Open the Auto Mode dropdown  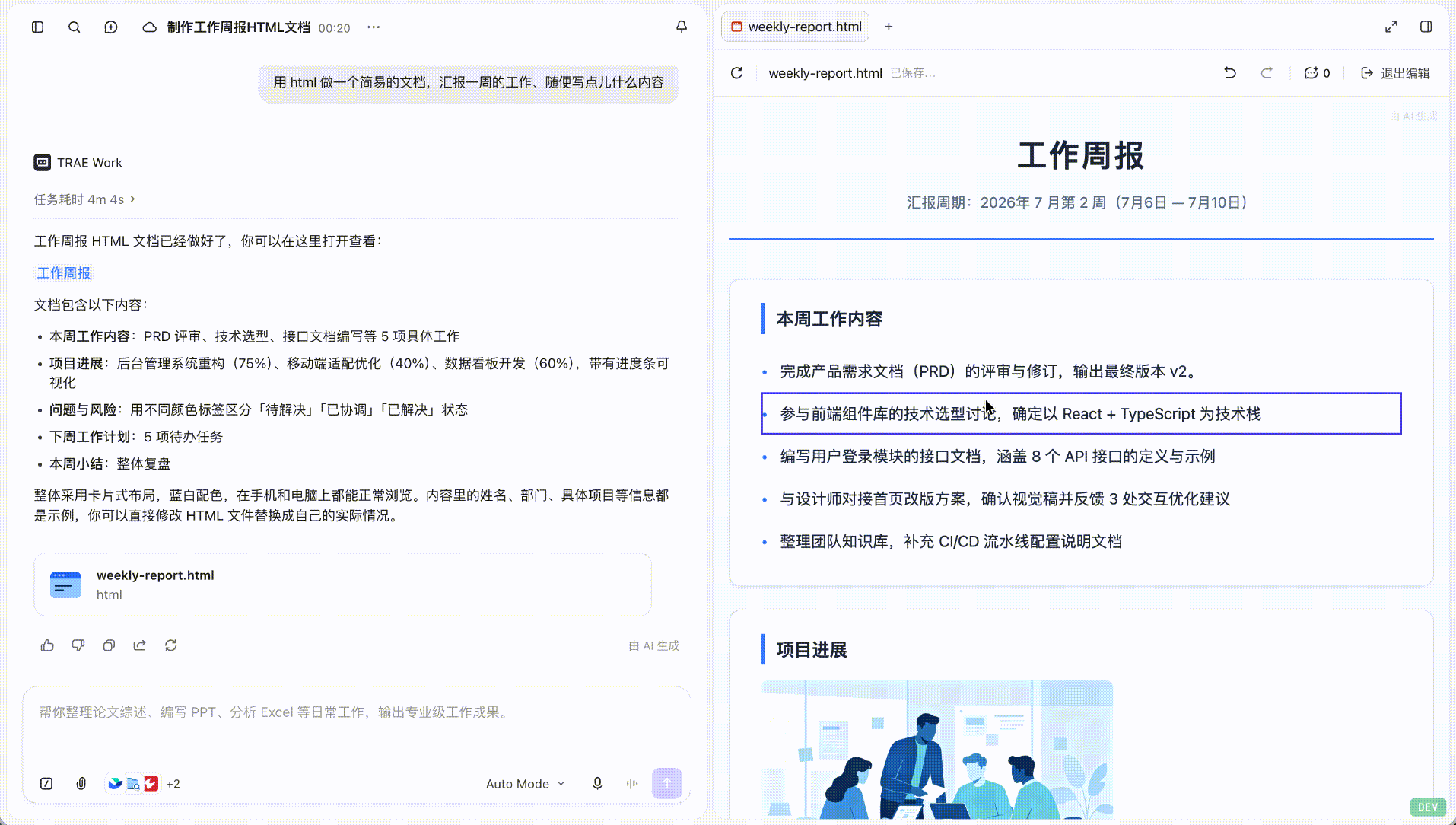click(526, 784)
